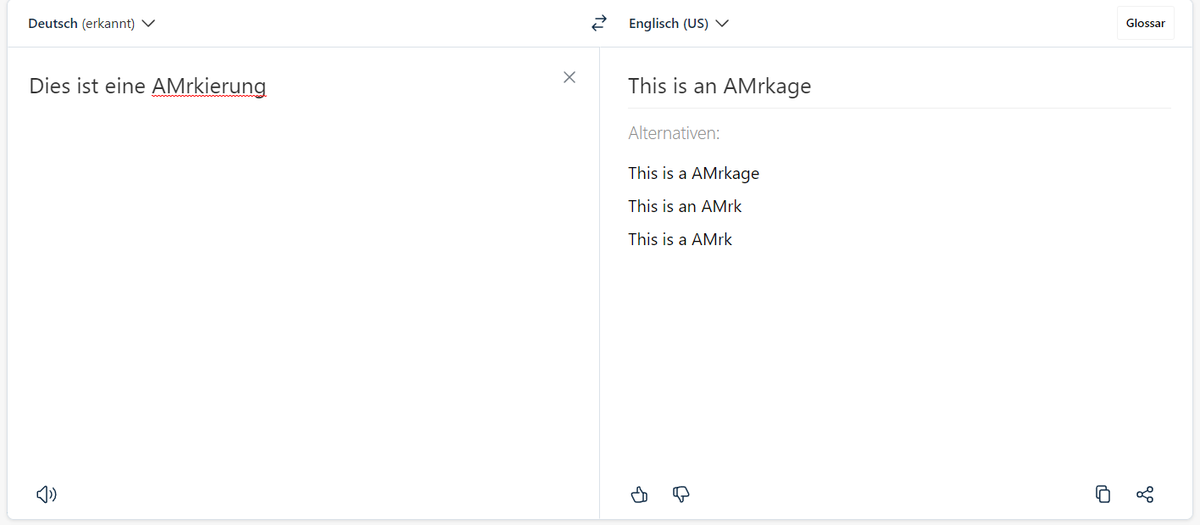Click the Alternativen label
Screen dimensions: 1200x525
674,132
